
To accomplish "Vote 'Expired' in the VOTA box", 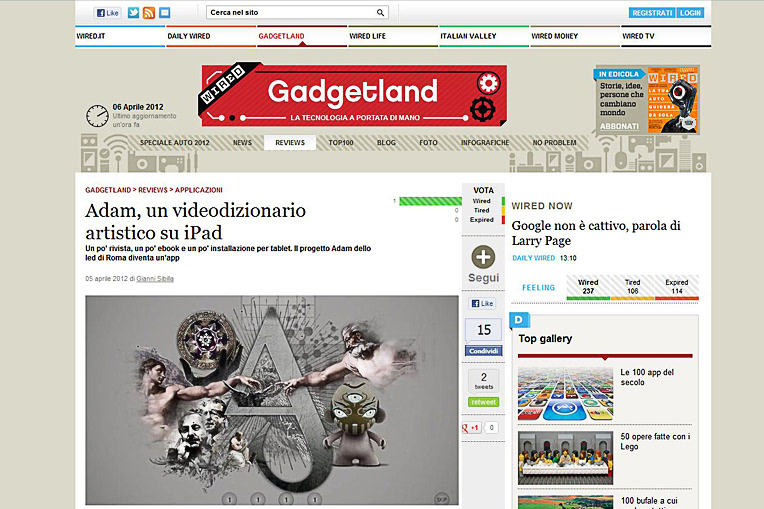I will pyautogui.click(x=481, y=220).
